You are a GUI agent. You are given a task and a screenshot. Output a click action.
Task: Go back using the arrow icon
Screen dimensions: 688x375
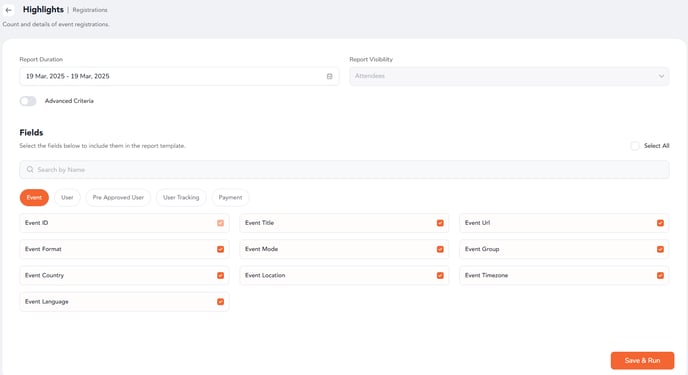click(x=8, y=10)
